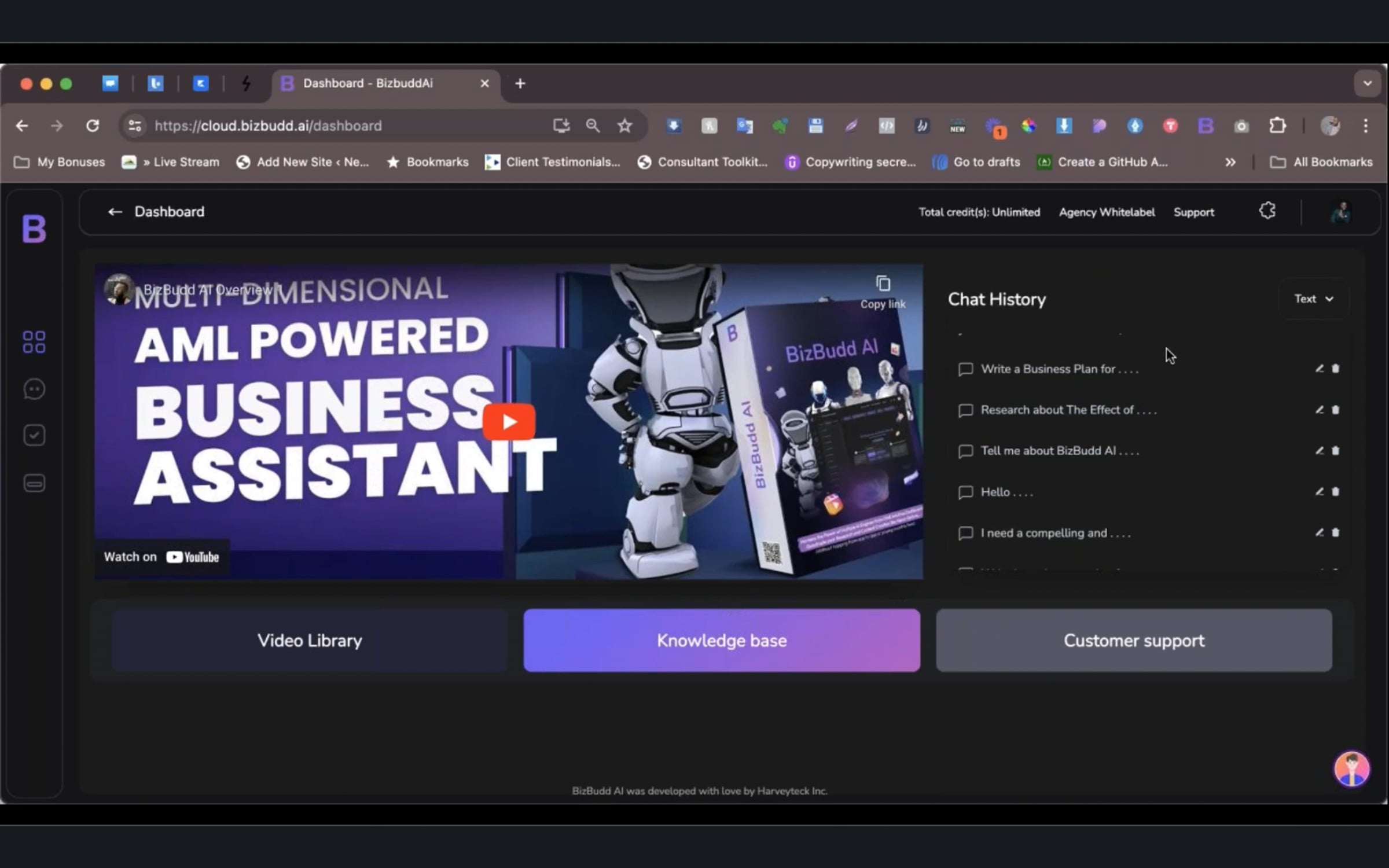Open the Video Library button
The height and width of the screenshot is (868, 1389).
coord(310,641)
